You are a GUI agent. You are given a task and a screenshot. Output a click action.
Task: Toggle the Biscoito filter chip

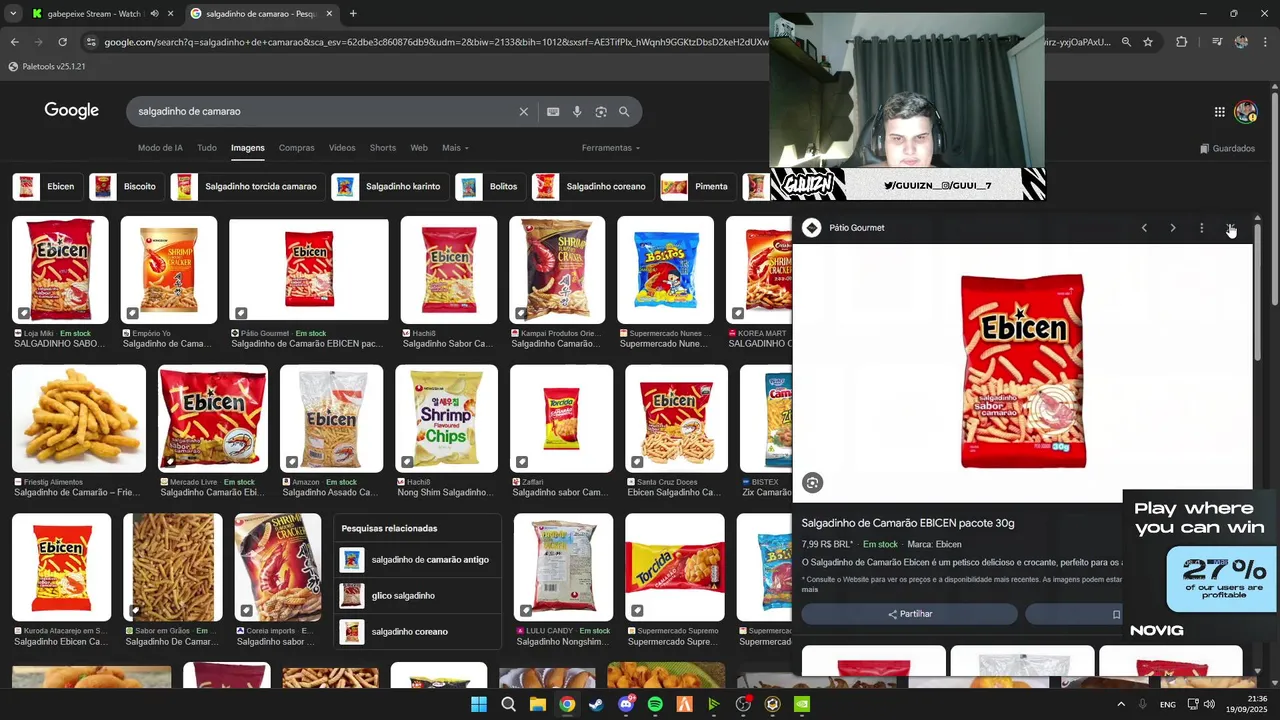[x=126, y=187]
